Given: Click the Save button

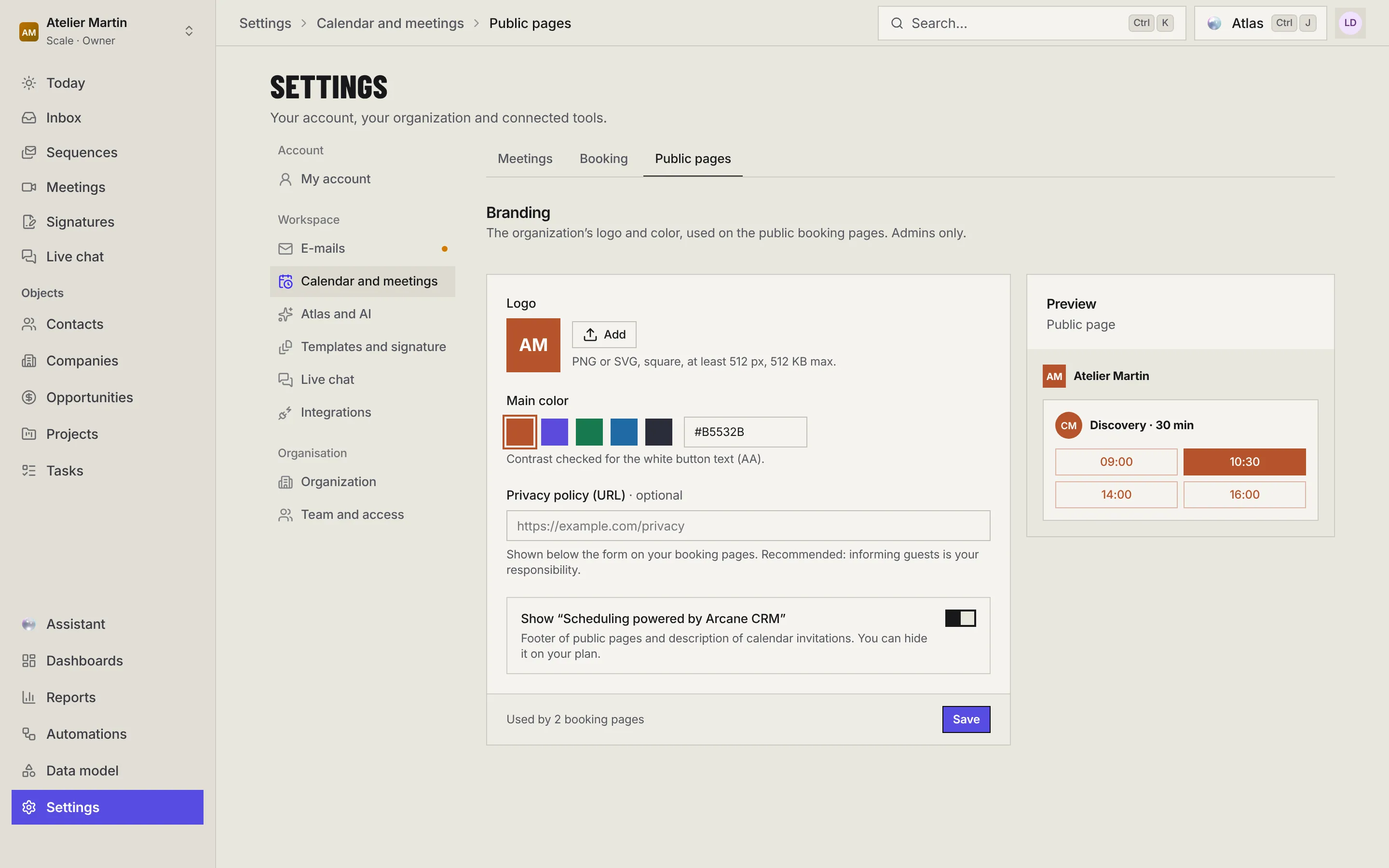Looking at the screenshot, I should (966, 719).
